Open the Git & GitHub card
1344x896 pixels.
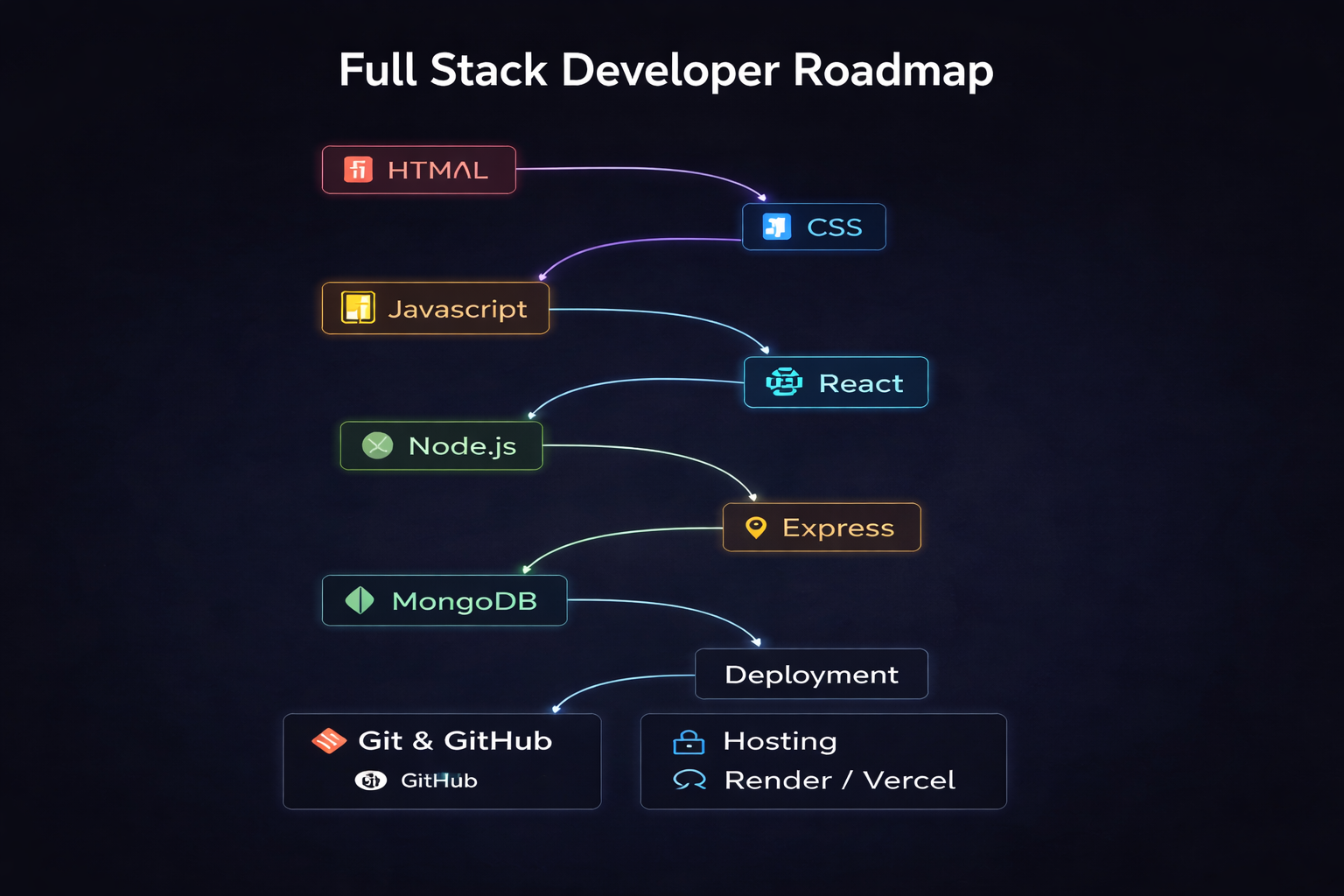pyautogui.click(x=441, y=760)
